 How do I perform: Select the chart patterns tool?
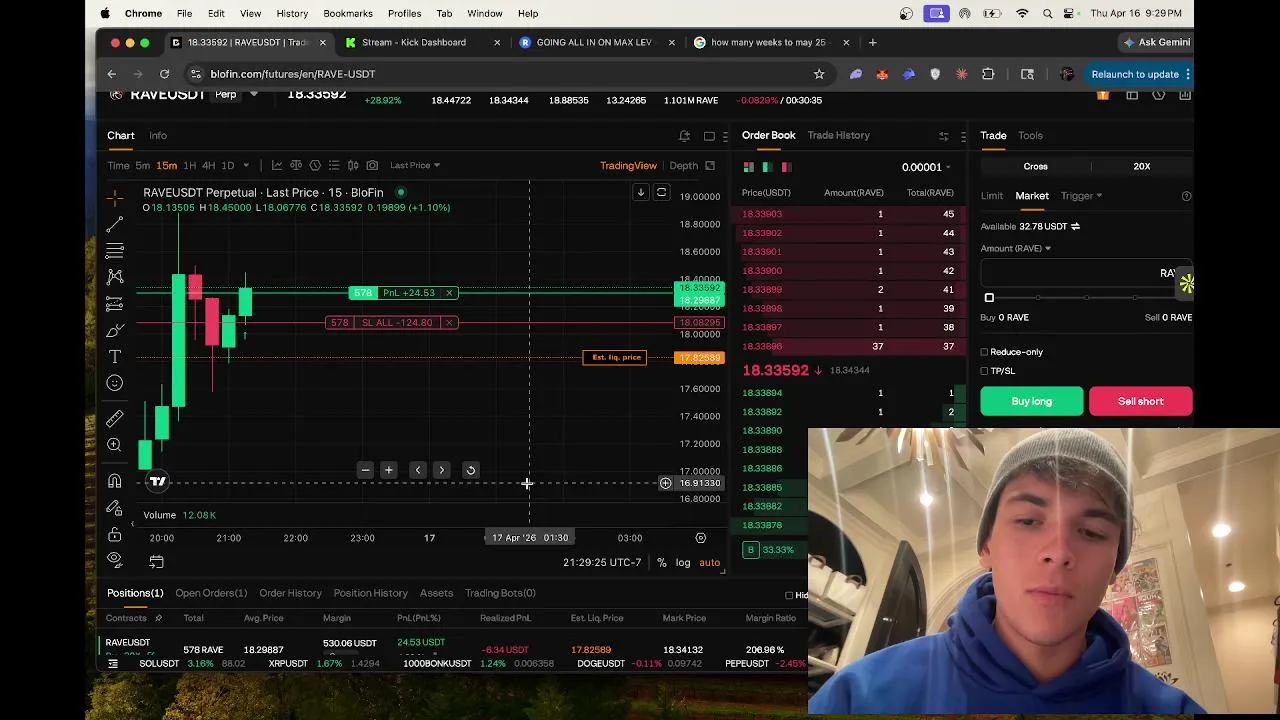(x=115, y=277)
